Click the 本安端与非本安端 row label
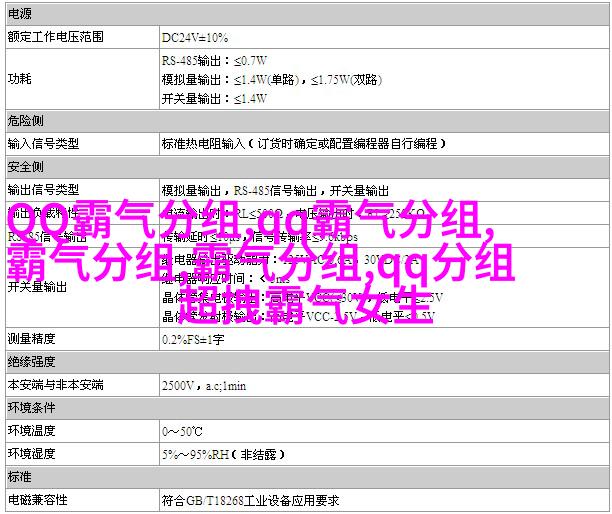The width and height of the screenshot is (612, 514). point(55,384)
